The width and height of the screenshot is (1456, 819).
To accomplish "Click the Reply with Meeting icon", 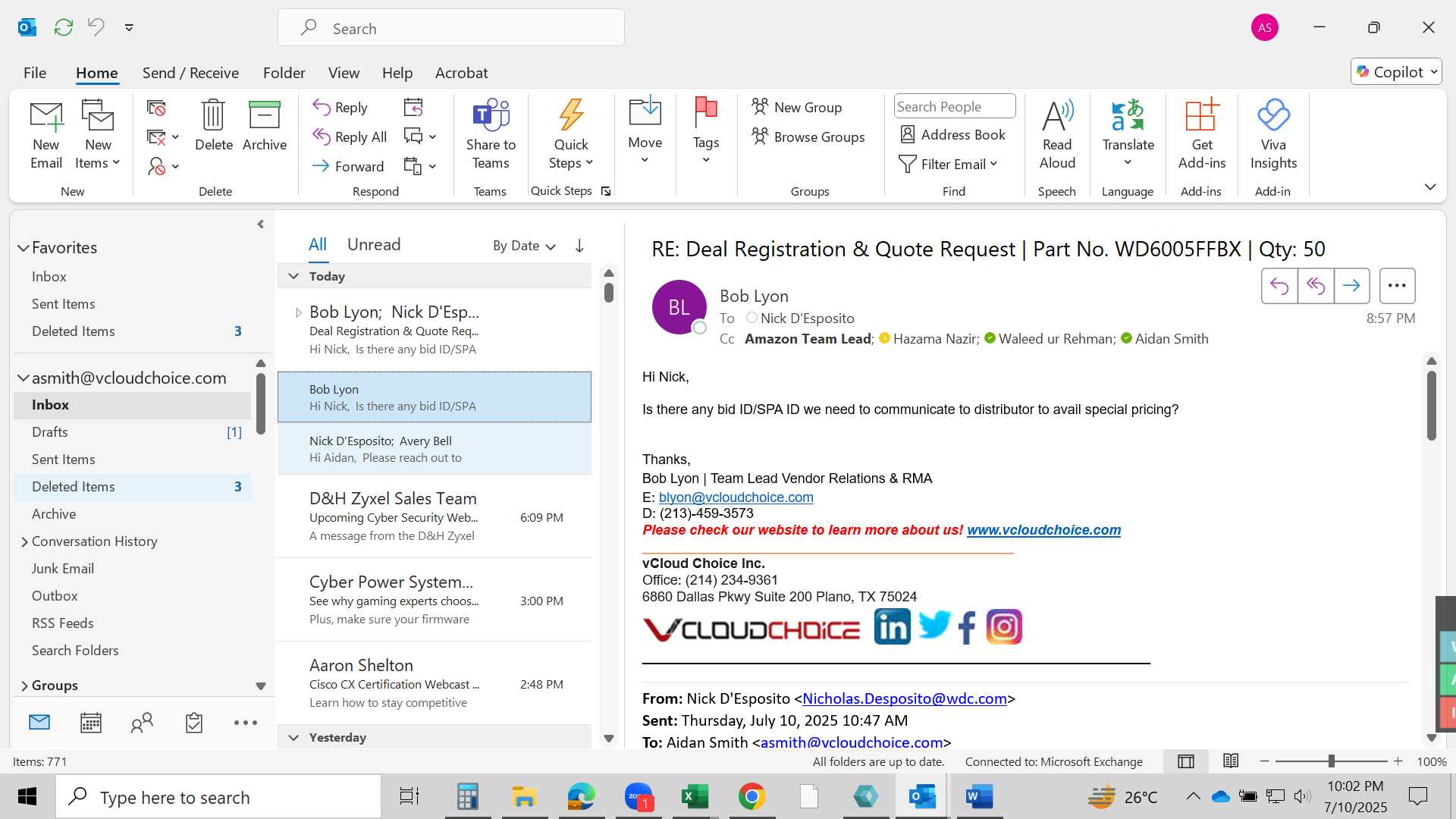I will pyautogui.click(x=413, y=107).
